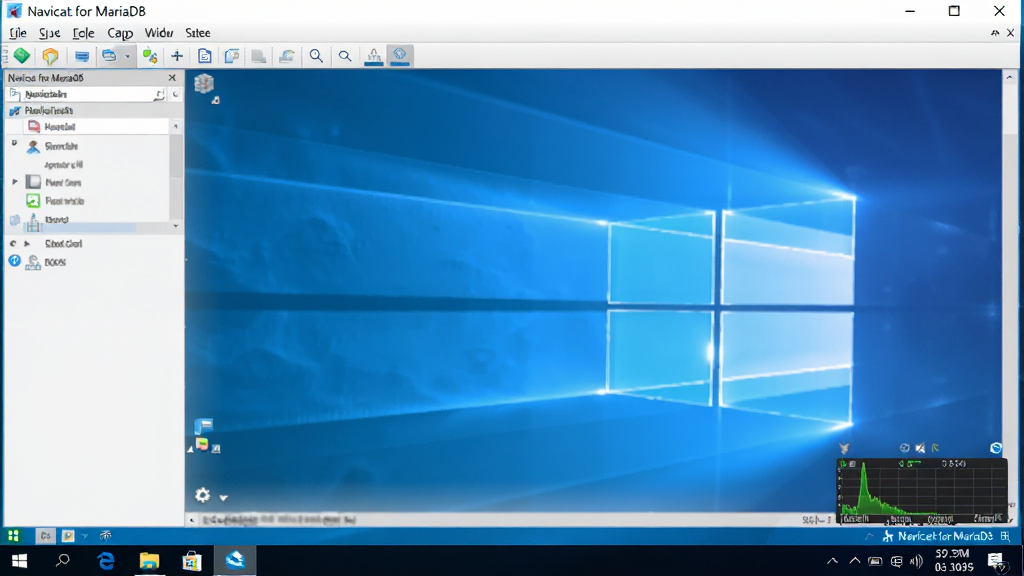Image resolution: width=1024 pixels, height=576 pixels.
Task: Open the first menu in the menu bar
Action: 18,33
